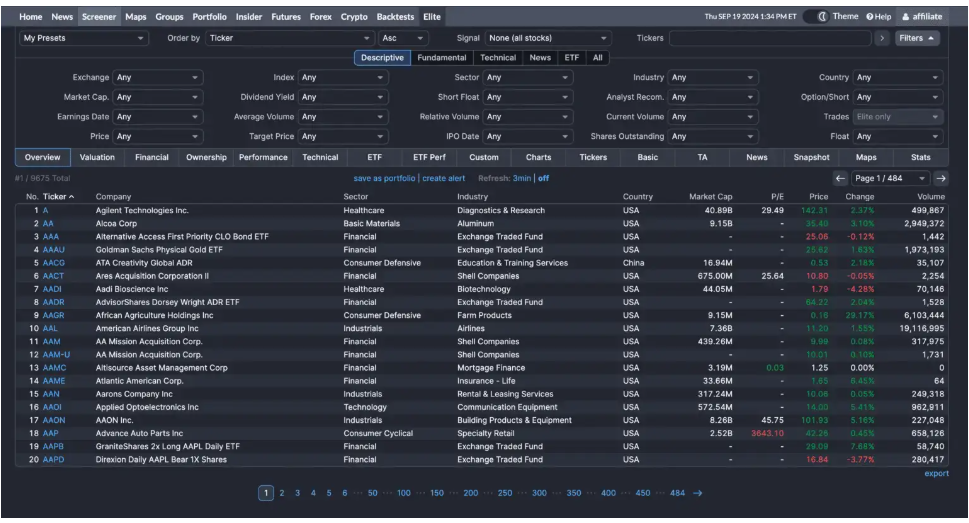Sort by the Ticker column header
The width and height of the screenshot is (969, 523).
click(x=58, y=197)
